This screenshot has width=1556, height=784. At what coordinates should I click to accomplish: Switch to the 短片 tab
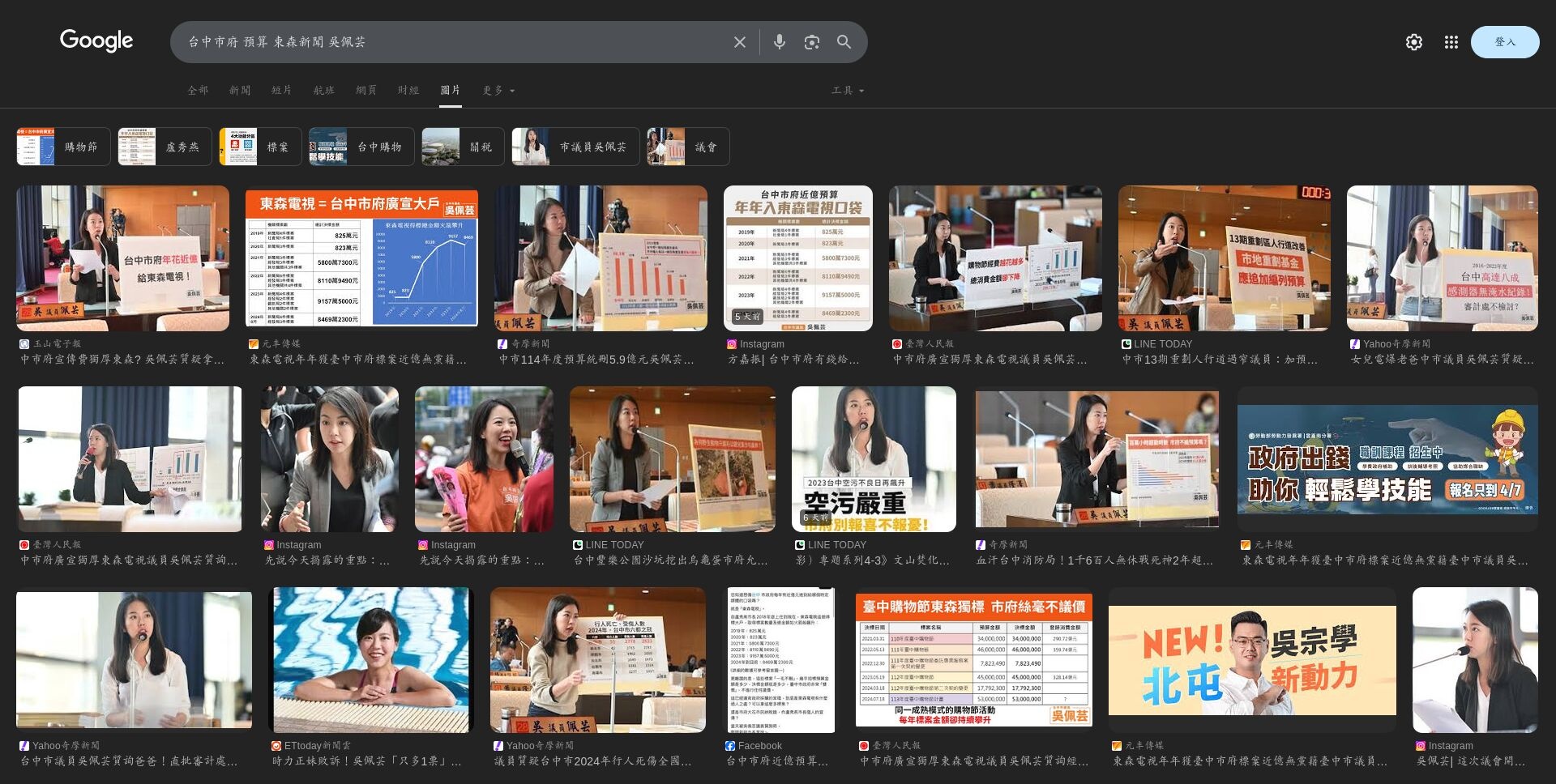282,91
